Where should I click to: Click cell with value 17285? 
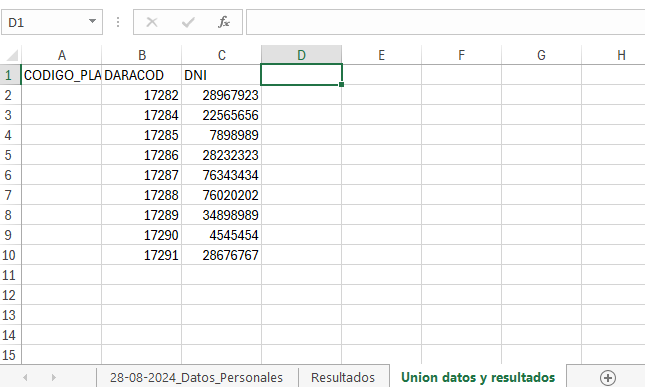[142, 135]
